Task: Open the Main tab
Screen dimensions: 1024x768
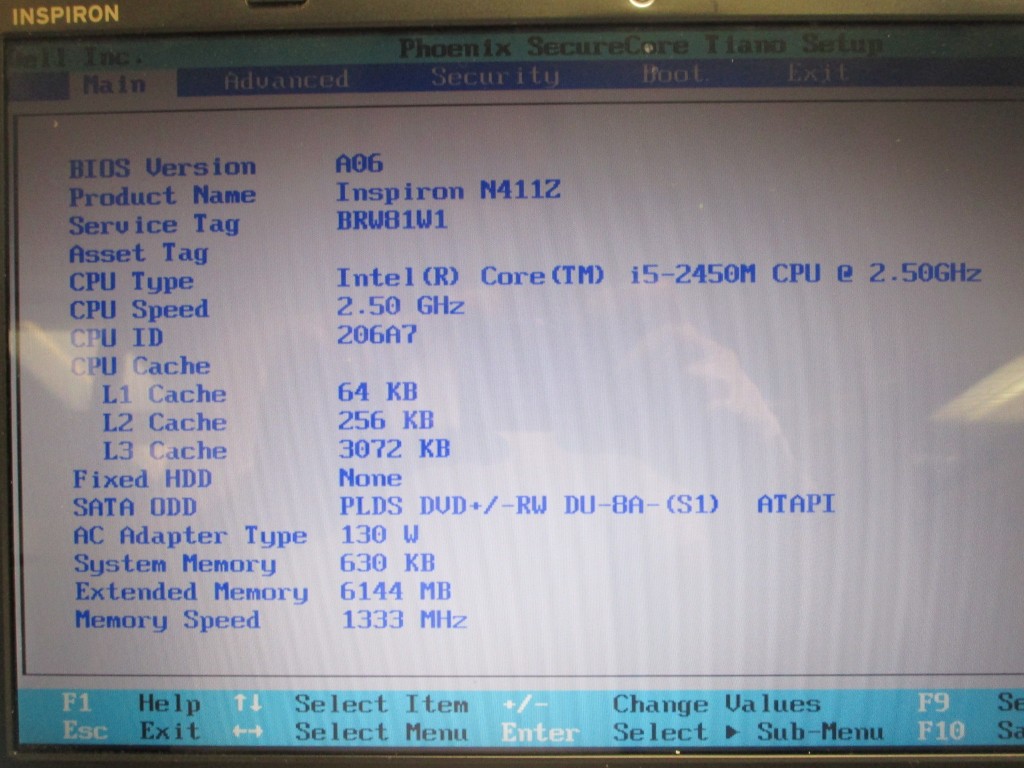Action: (x=114, y=84)
